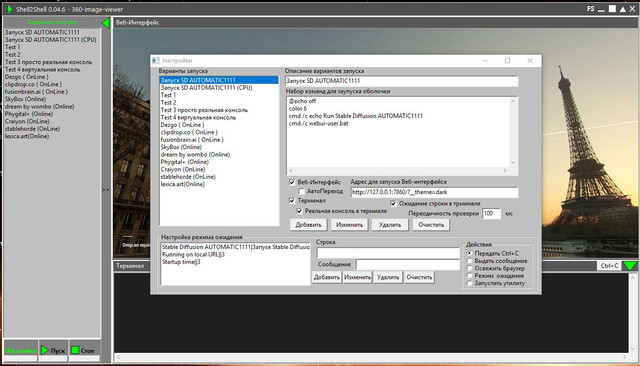Select the Запустить утилиту radio option
This screenshot has width=640, height=366.
pos(469,283)
